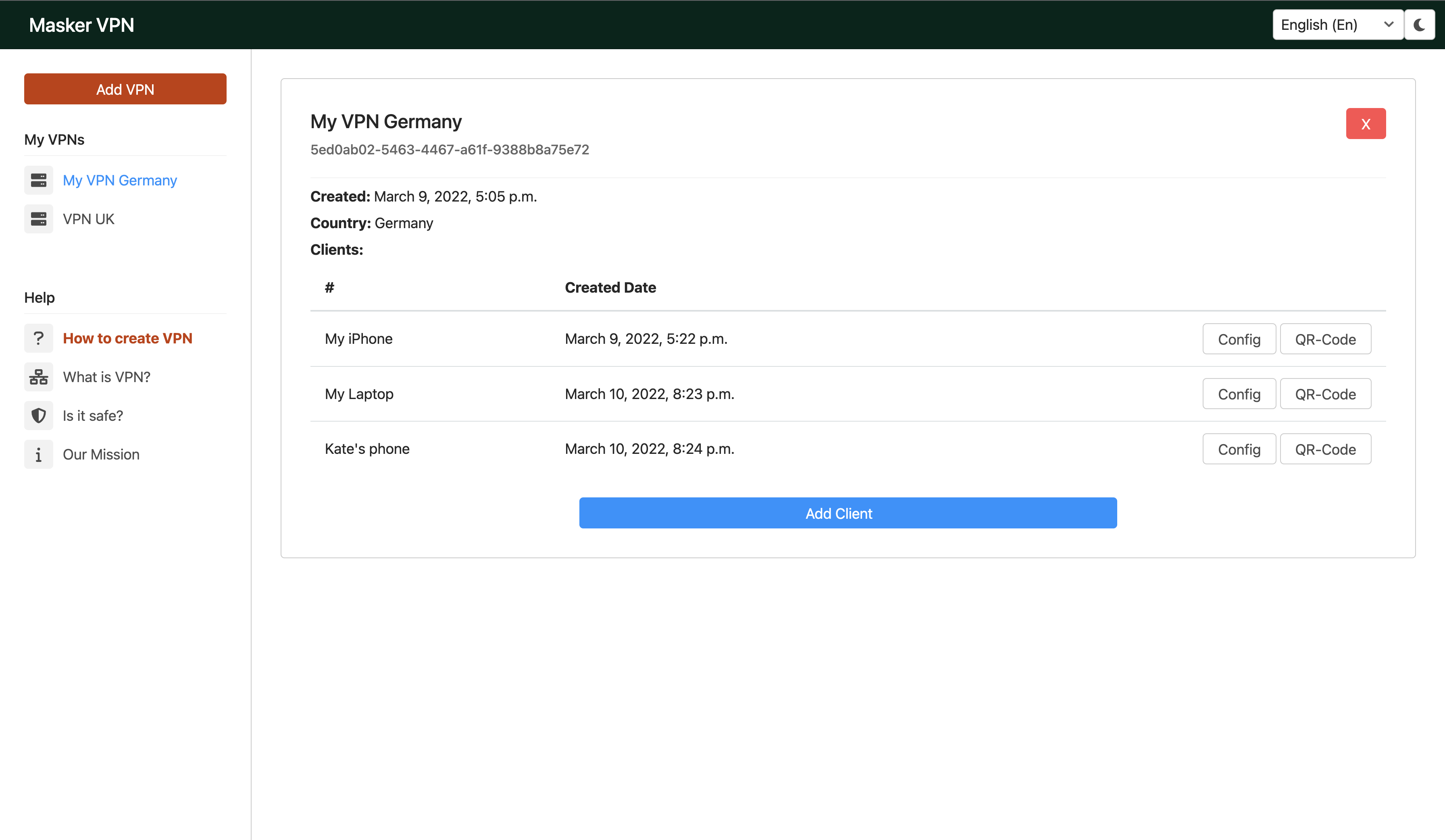The image size is (1445, 840).
Task: Open the English (En) language dropdown
Action: pyautogui.click(x=1338, y=25)
